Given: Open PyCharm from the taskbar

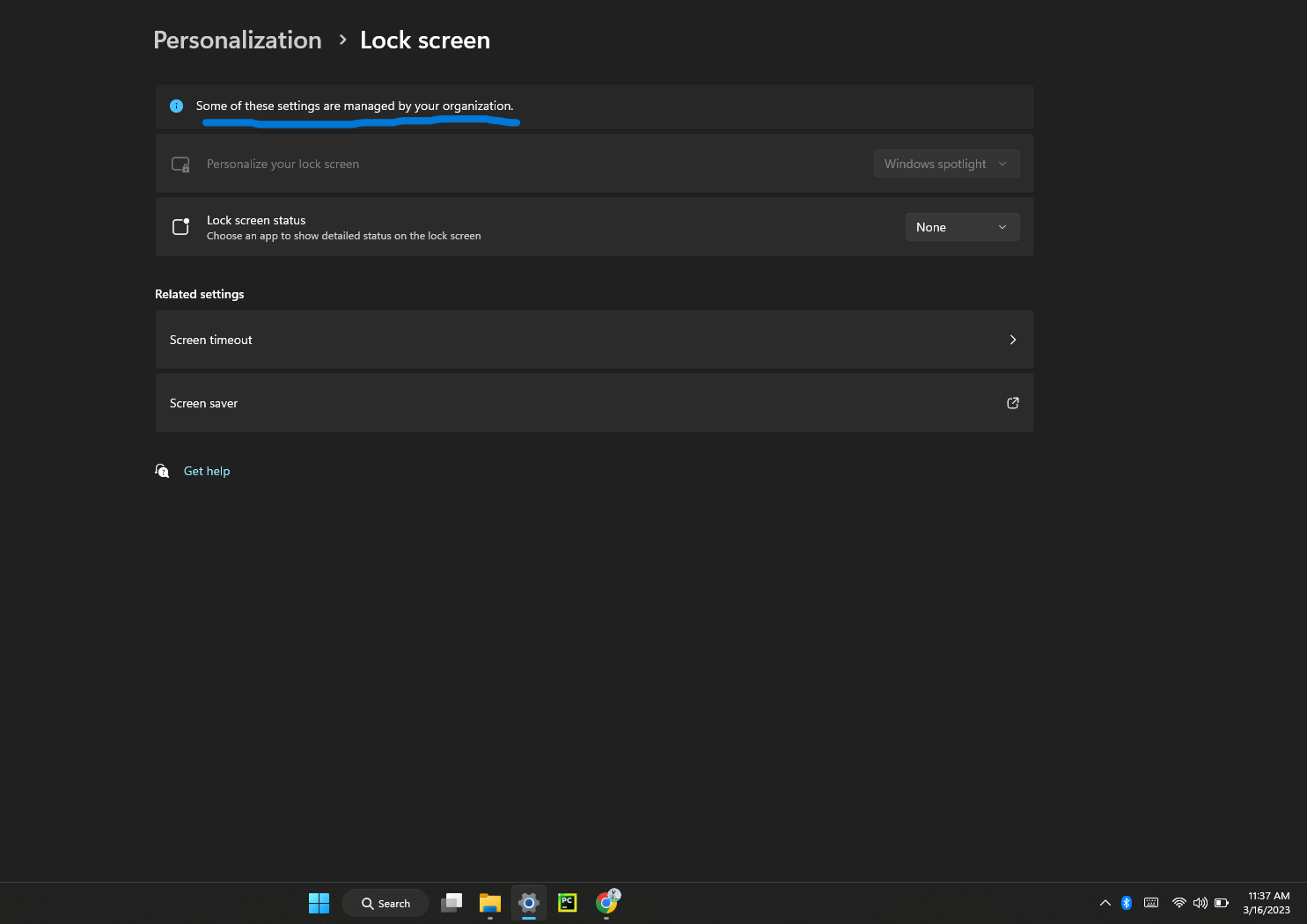Looking at the screenshot, I should tap(567, 903).
